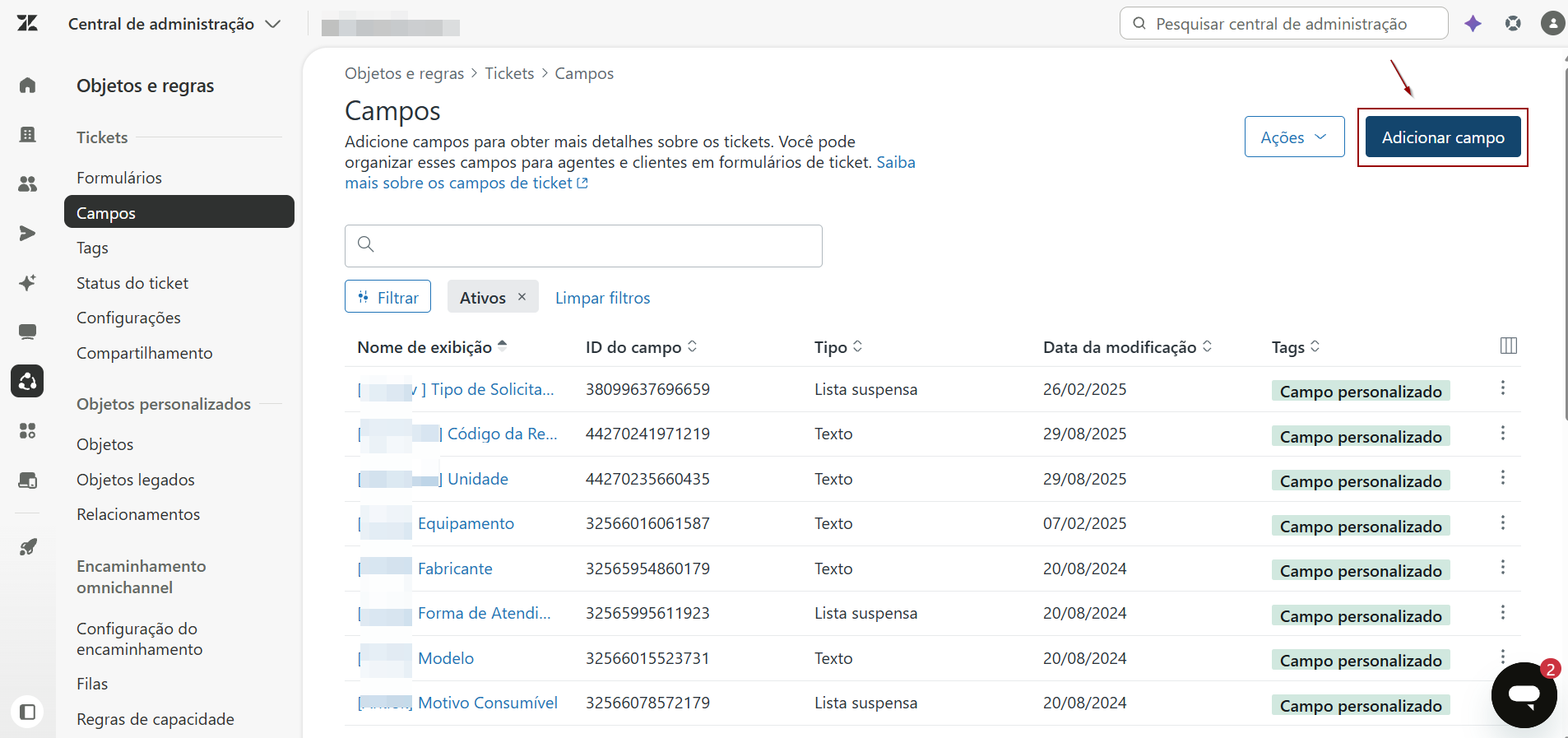Click the 07/02/2025 modification date
This screenshot has height=738, width=1568.
click(1084, 523)
